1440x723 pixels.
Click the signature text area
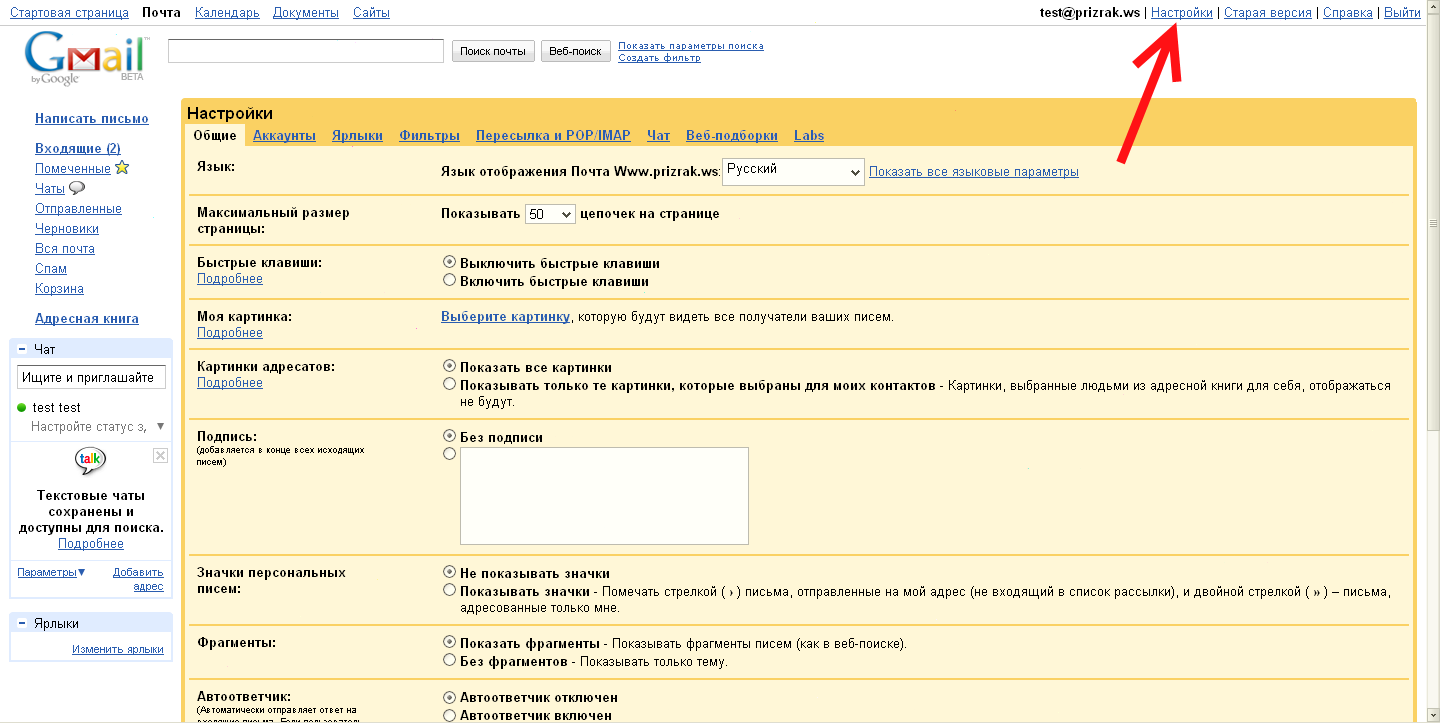(x=604, y=496)
